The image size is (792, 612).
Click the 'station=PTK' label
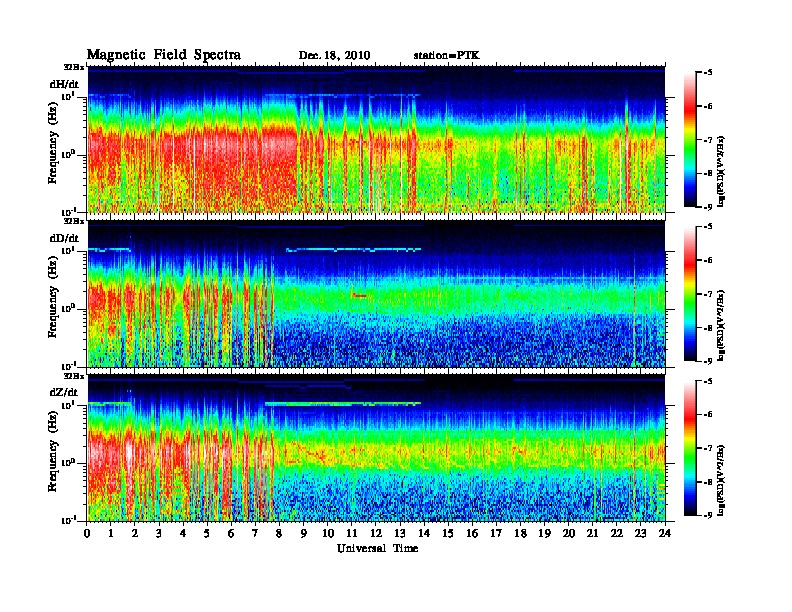tap(447, 55)
